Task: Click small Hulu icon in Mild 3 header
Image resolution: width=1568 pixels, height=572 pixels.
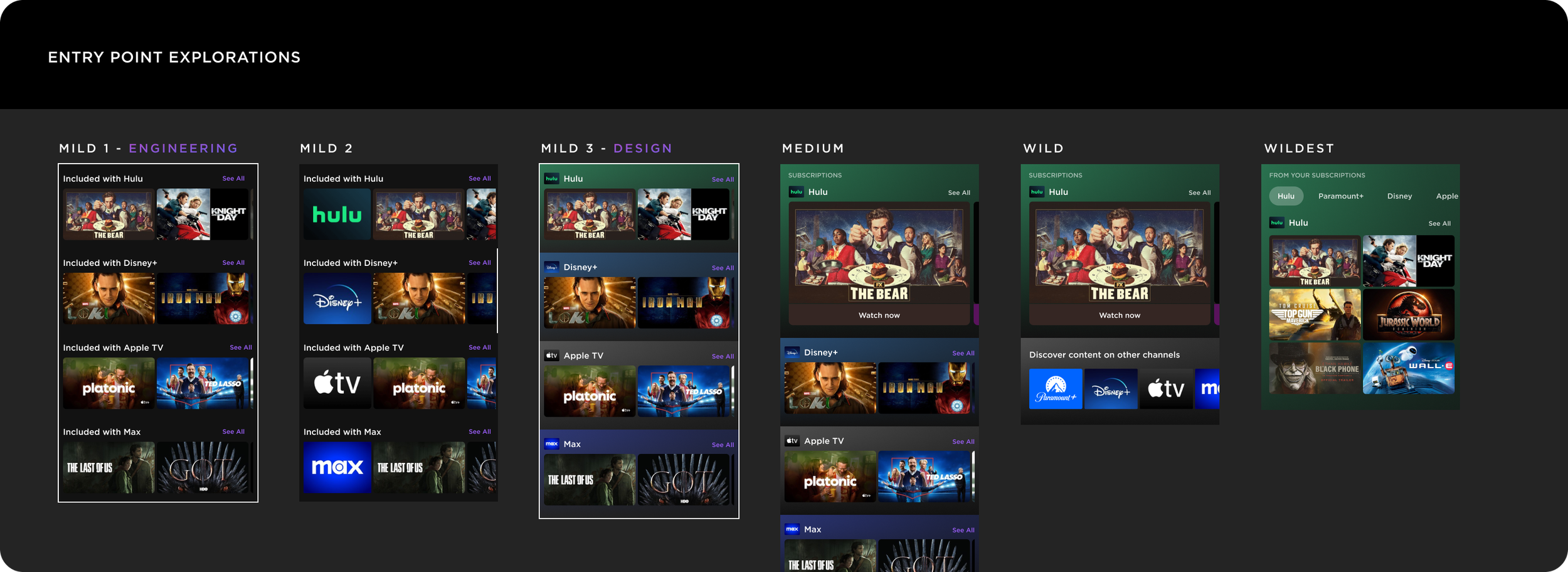Action: tap(551, 179)
